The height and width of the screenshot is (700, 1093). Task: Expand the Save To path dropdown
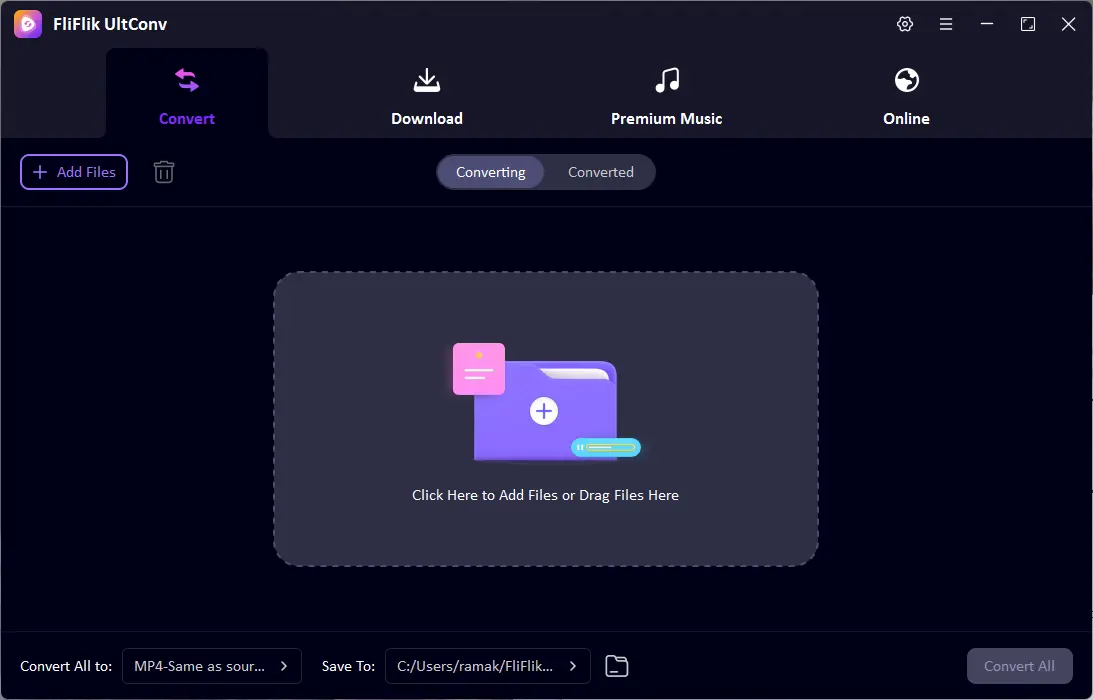click(x=487, y=666)
